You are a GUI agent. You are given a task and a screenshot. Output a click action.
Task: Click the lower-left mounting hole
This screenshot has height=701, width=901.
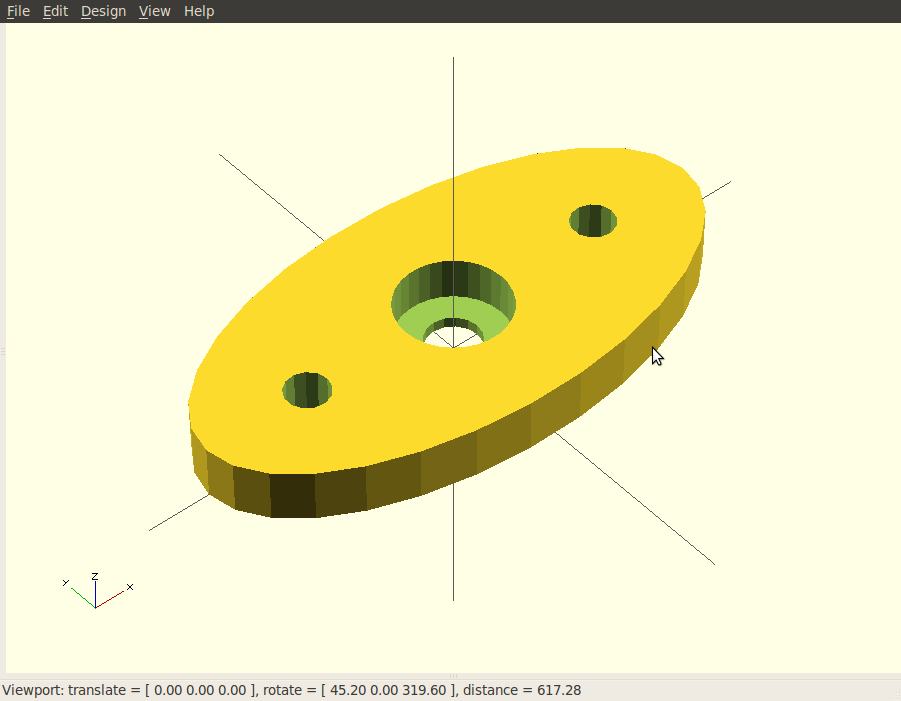coord(307,391)
